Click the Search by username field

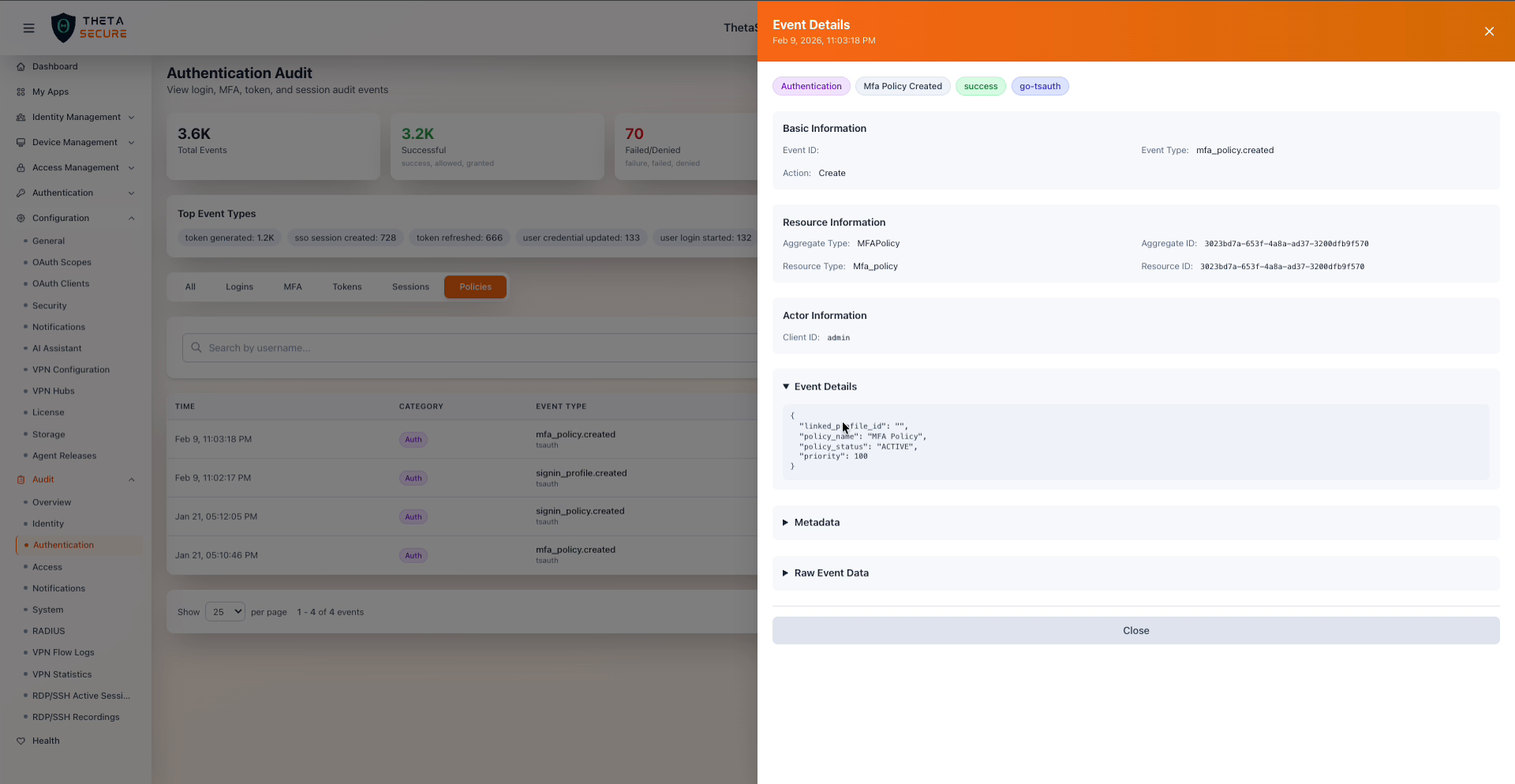(473, 348)
